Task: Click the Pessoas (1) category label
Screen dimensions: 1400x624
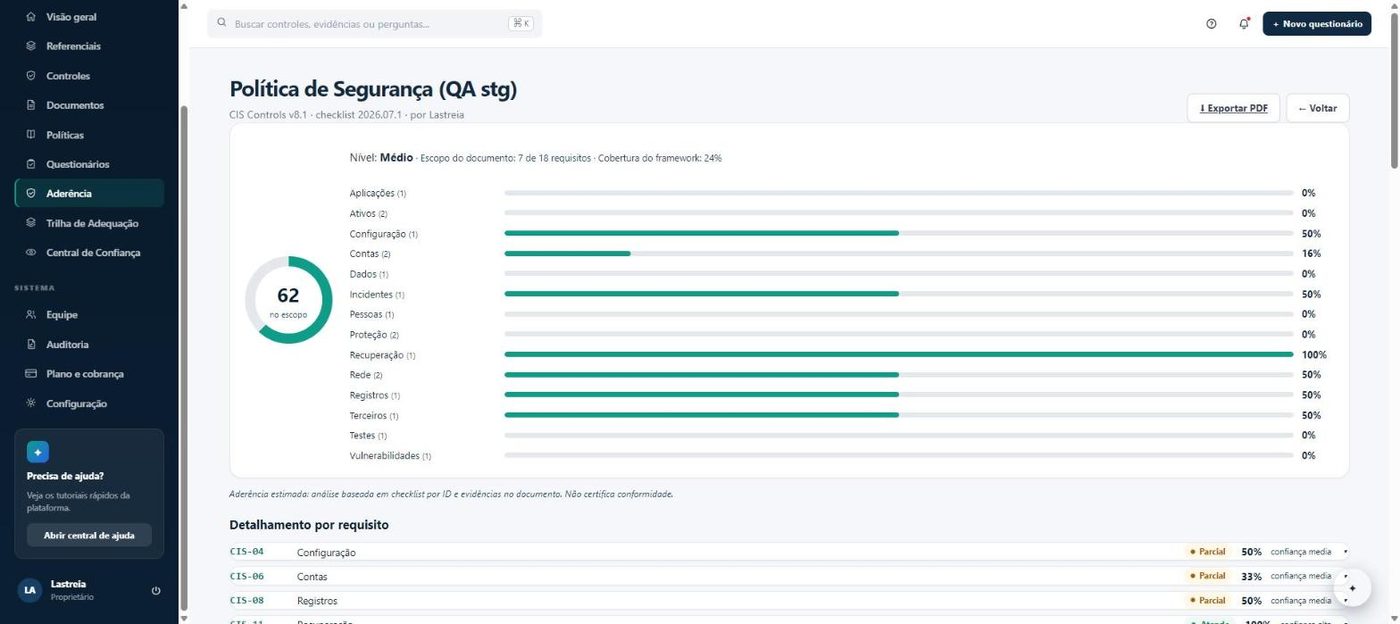Action: (372, 314)
